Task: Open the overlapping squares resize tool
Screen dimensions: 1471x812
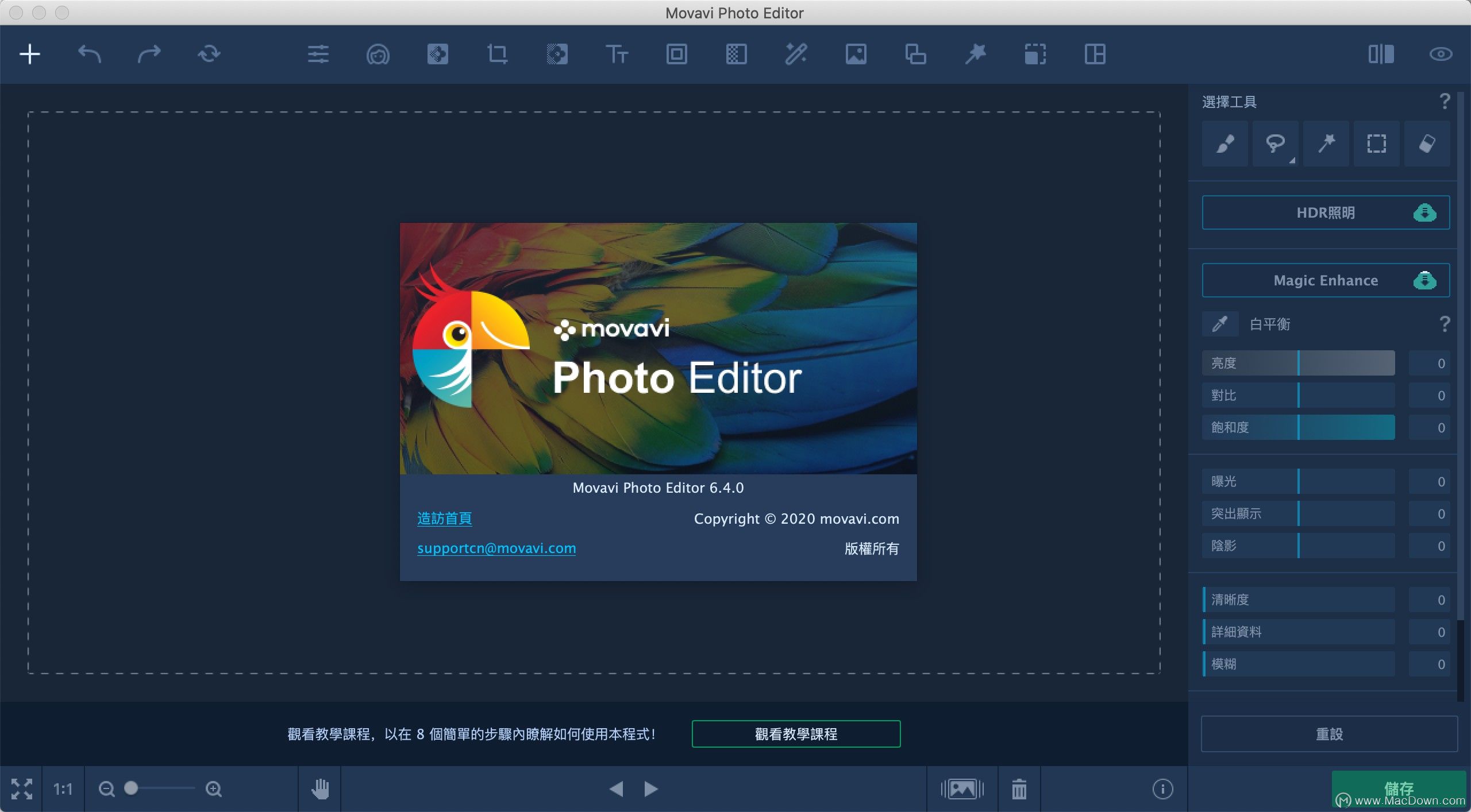Action: click(916, 55)
